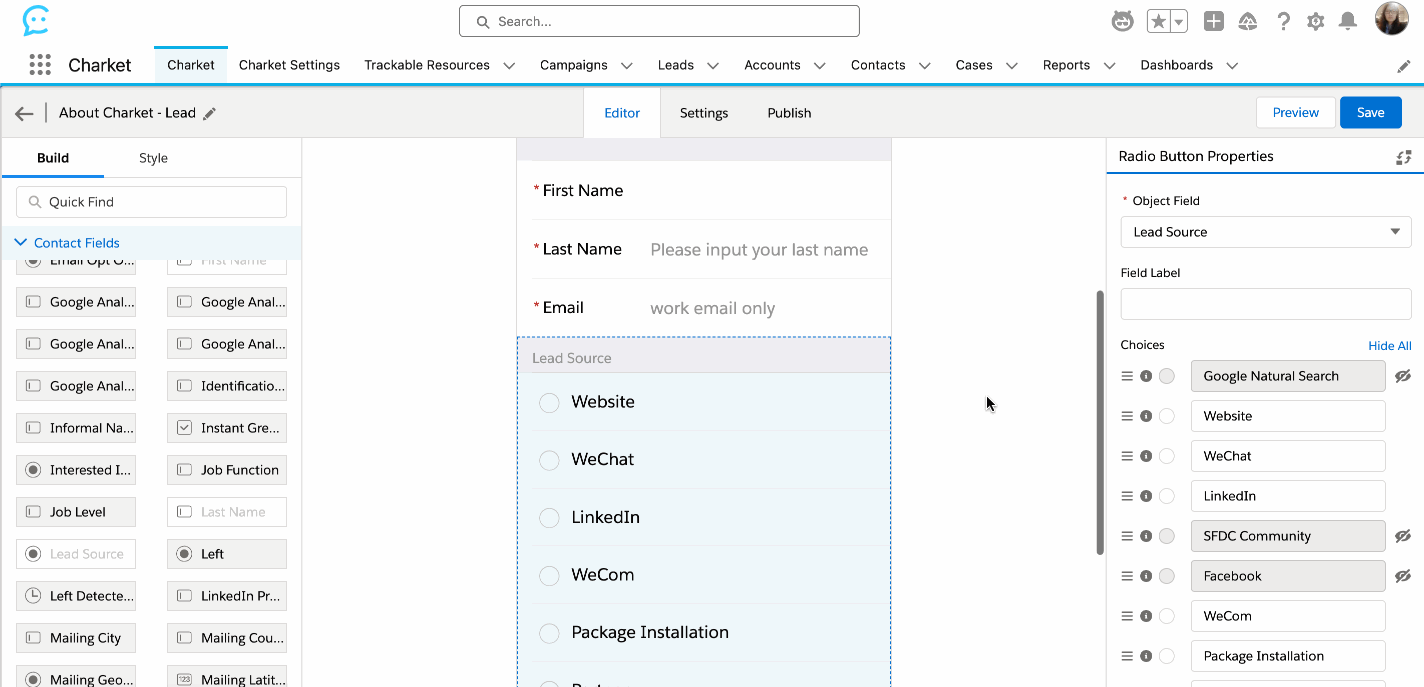1424x687 pixels.
Task: Select the WeCom radio option in form
Action: [549, 575]
